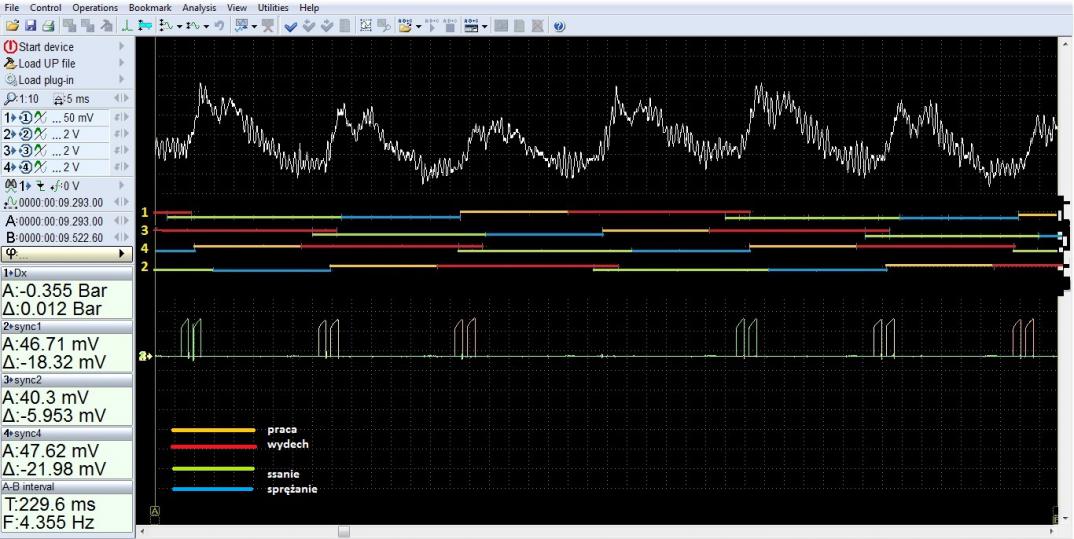
Task: Click the Load UP file button
Action: coord(46,63)
